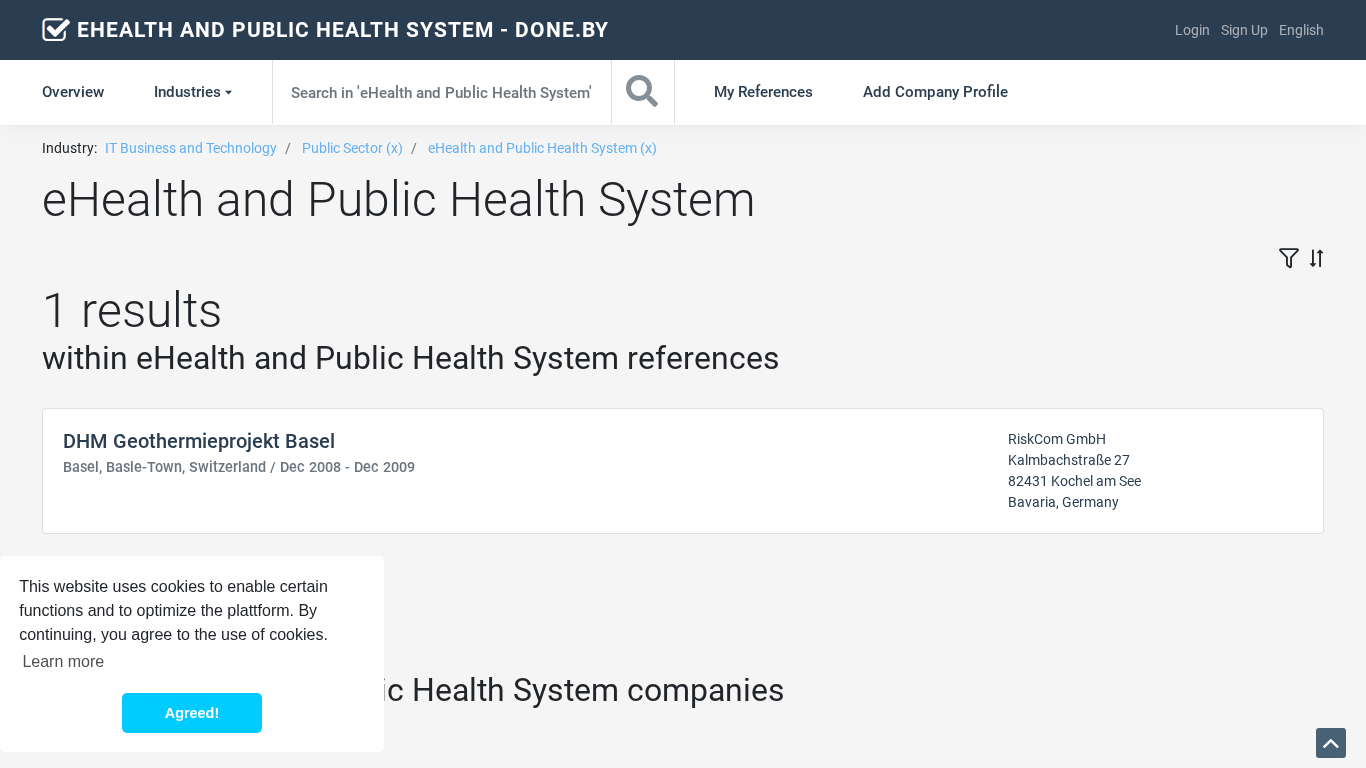Screen dimensions: 1366x768
Task: Focus the search input field
Action: click(x=441, y=92)
